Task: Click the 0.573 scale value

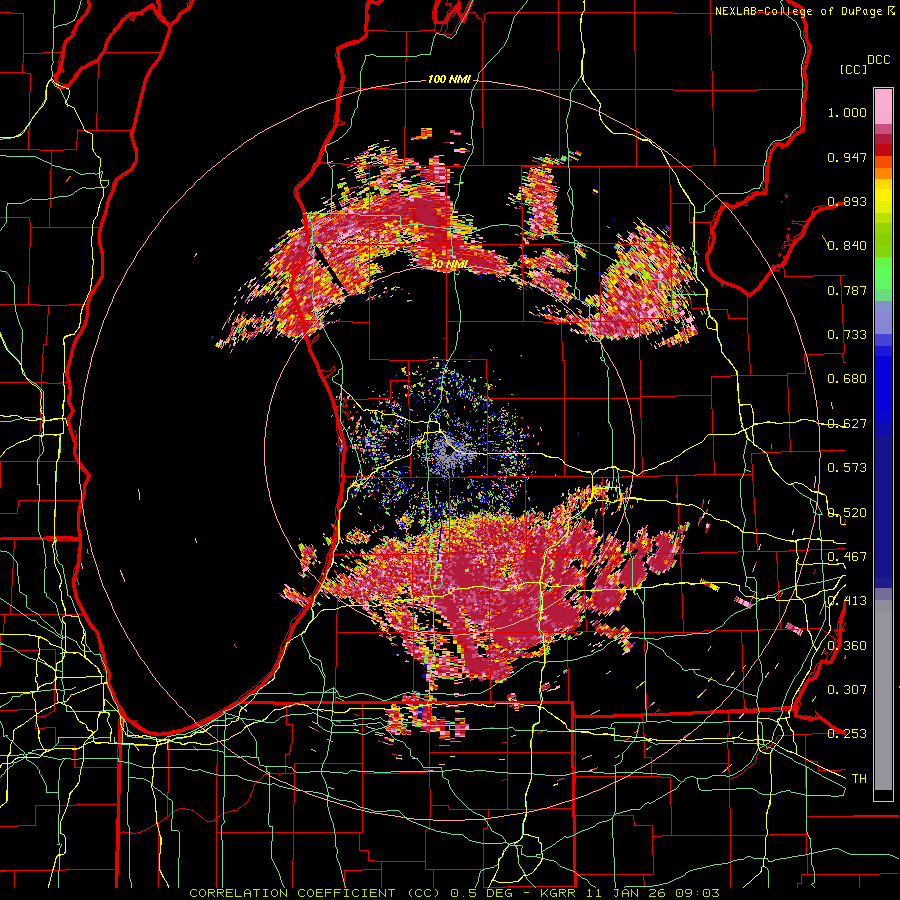Action: [x=847, y=468]
